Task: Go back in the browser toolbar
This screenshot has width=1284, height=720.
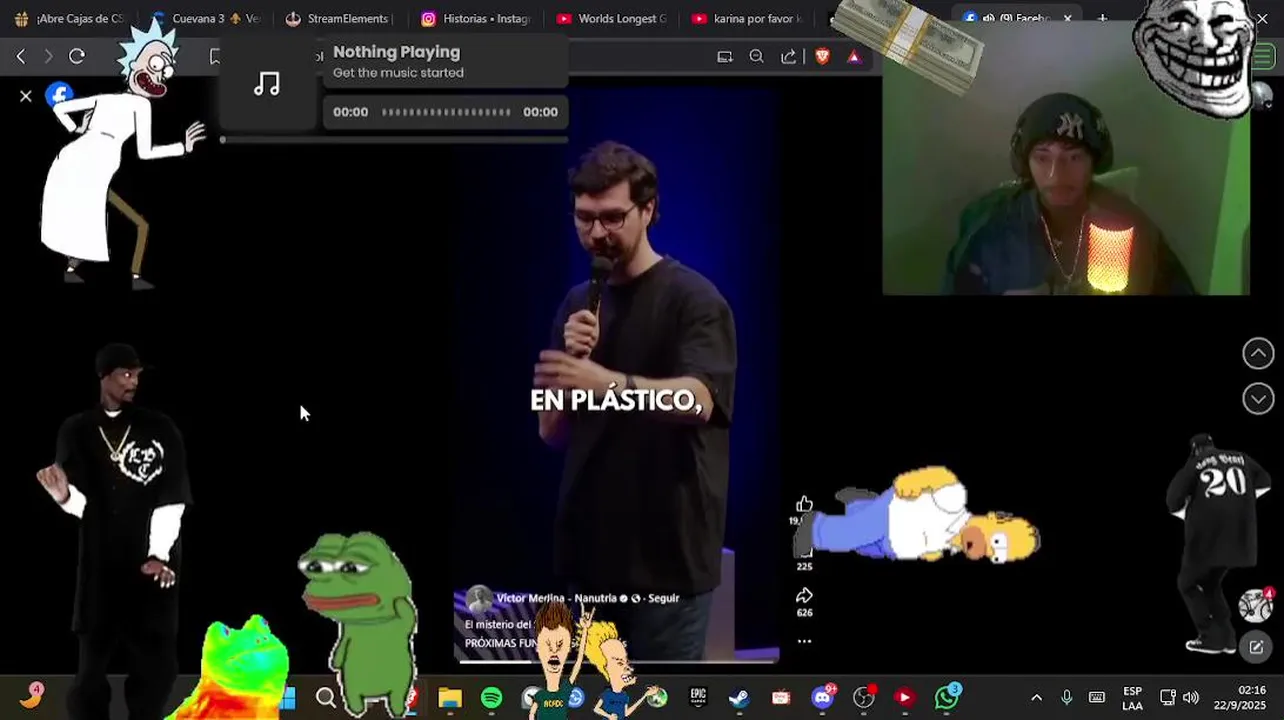Action: click(20, 56)
